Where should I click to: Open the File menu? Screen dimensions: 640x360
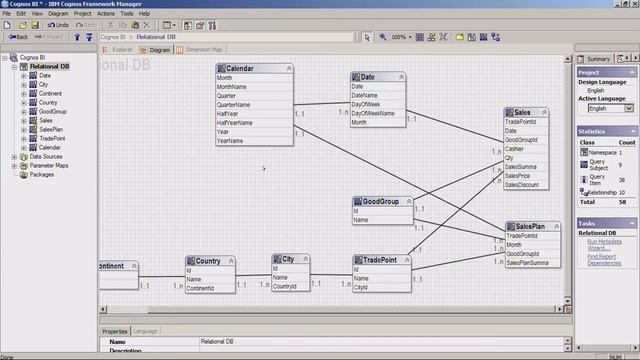coord(7,13)
